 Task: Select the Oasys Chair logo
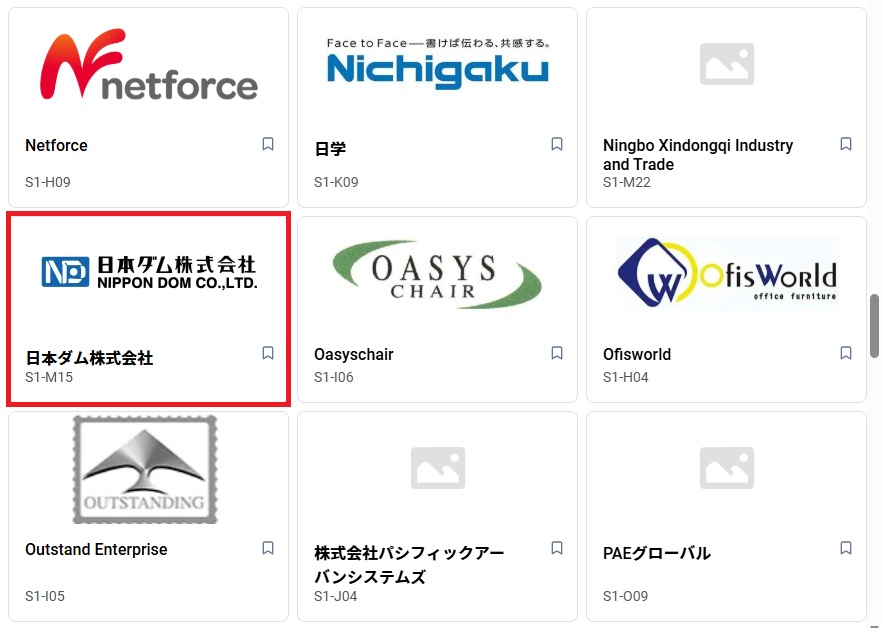[437, 273]
